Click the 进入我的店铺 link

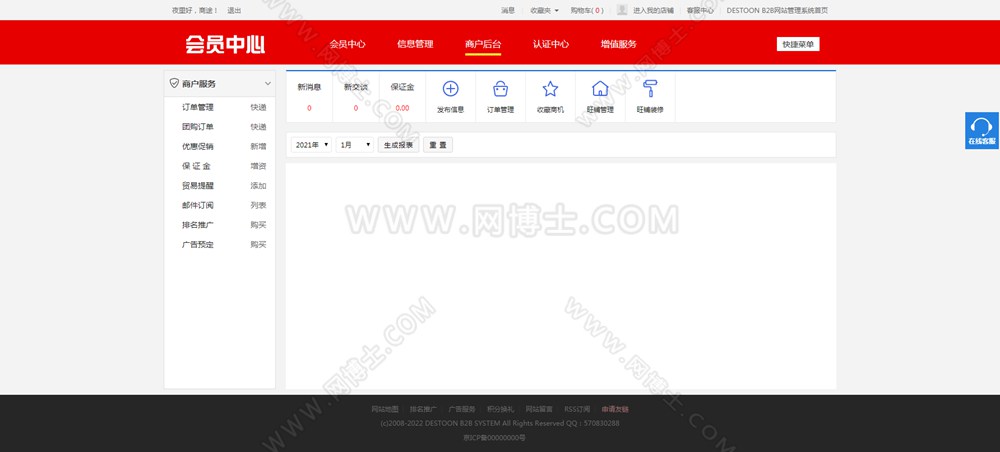[x=653, y=10]
